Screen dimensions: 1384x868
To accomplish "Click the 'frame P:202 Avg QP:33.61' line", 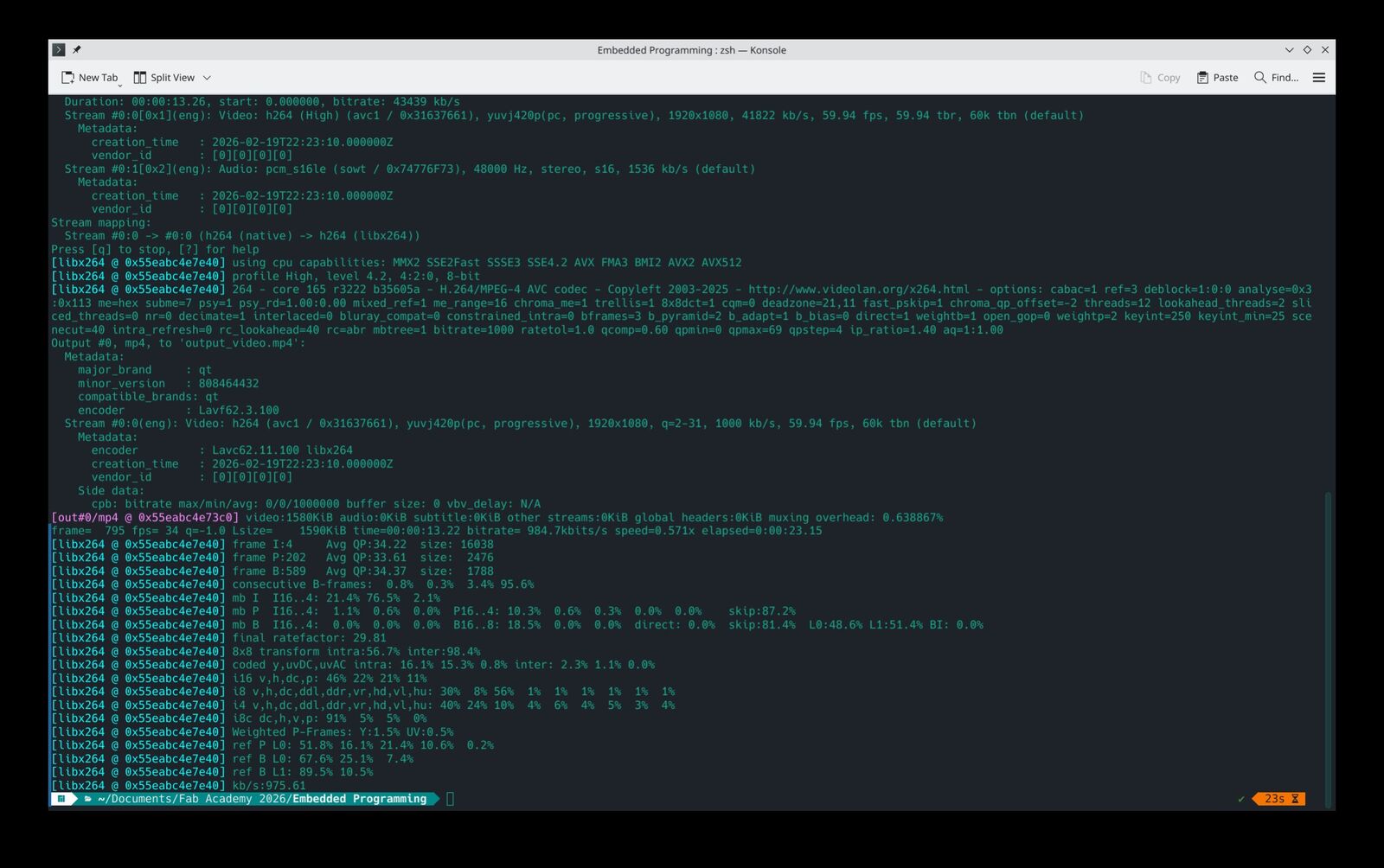I will (x=272, y=558).
